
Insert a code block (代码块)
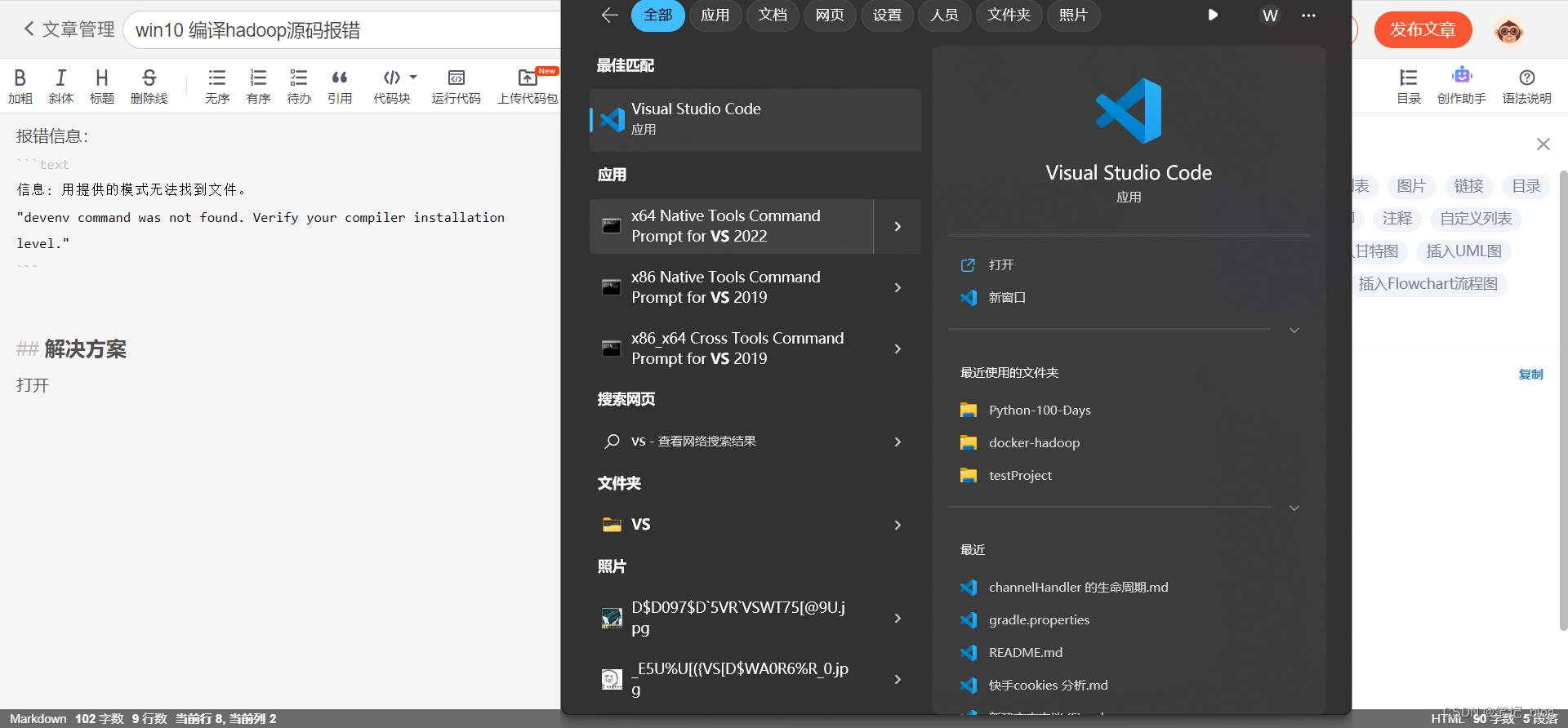click(392, 87)
